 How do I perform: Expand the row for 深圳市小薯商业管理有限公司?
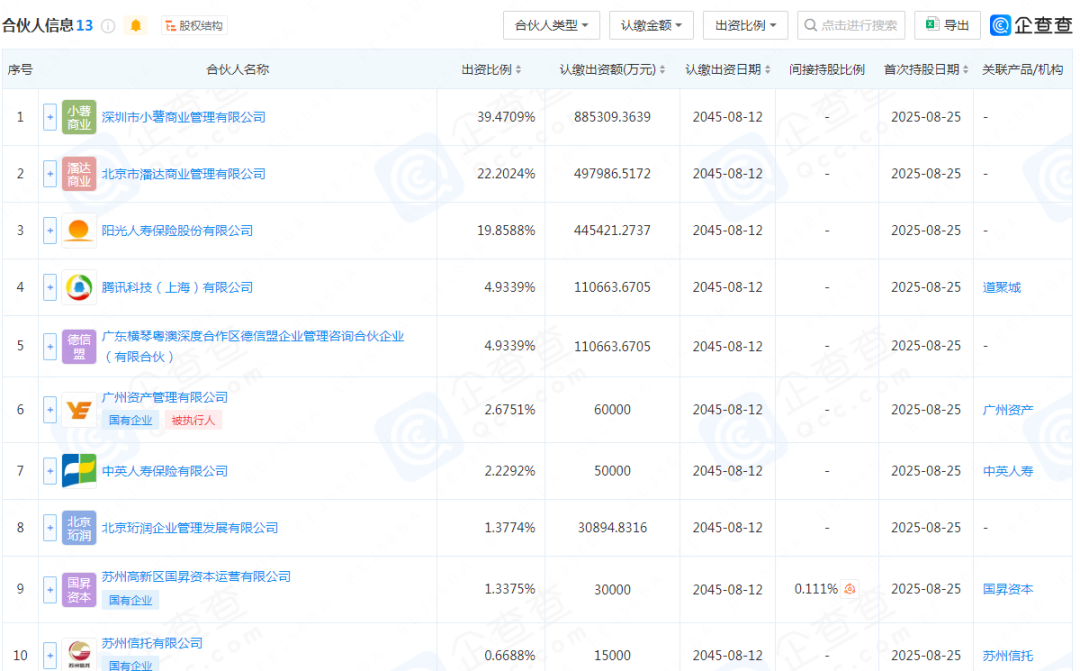pyautogui.click(x=50, y=117)
